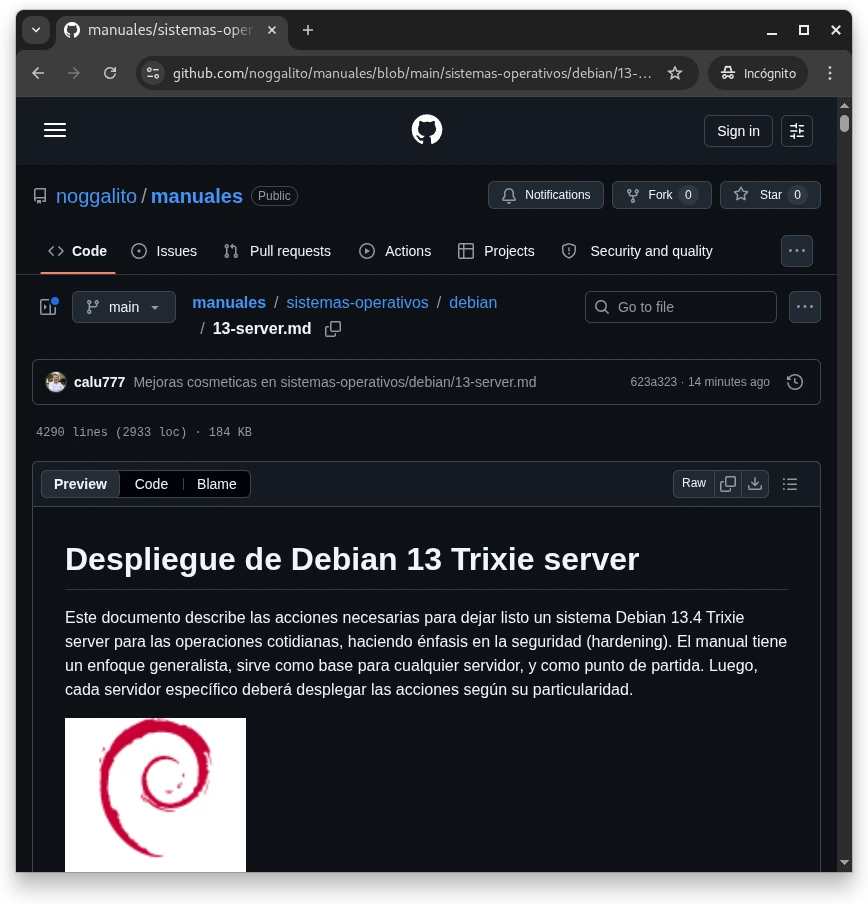Open the Pull requests tab

click(x=277, y=251)
